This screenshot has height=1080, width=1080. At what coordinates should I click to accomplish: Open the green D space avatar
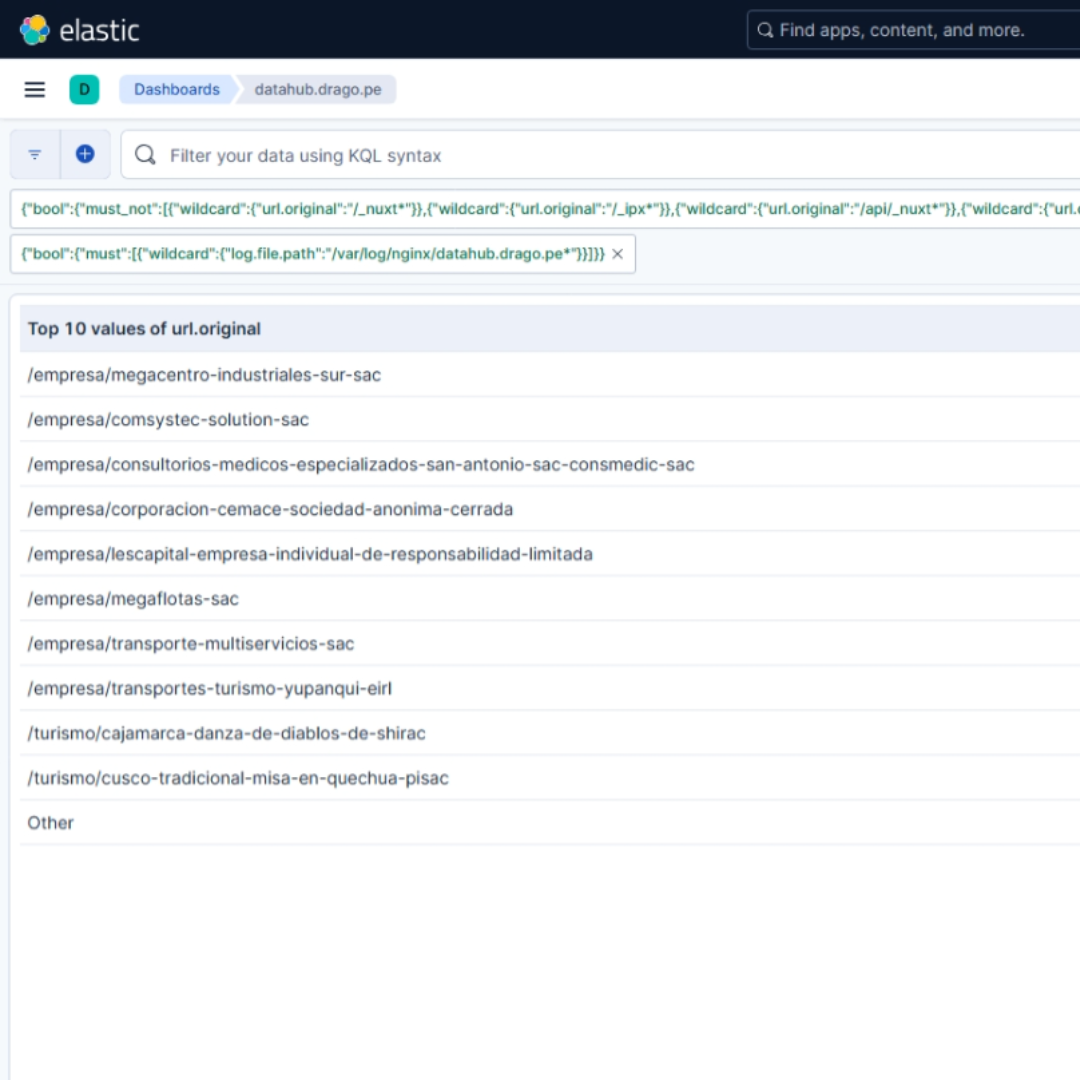click(84, 90)
